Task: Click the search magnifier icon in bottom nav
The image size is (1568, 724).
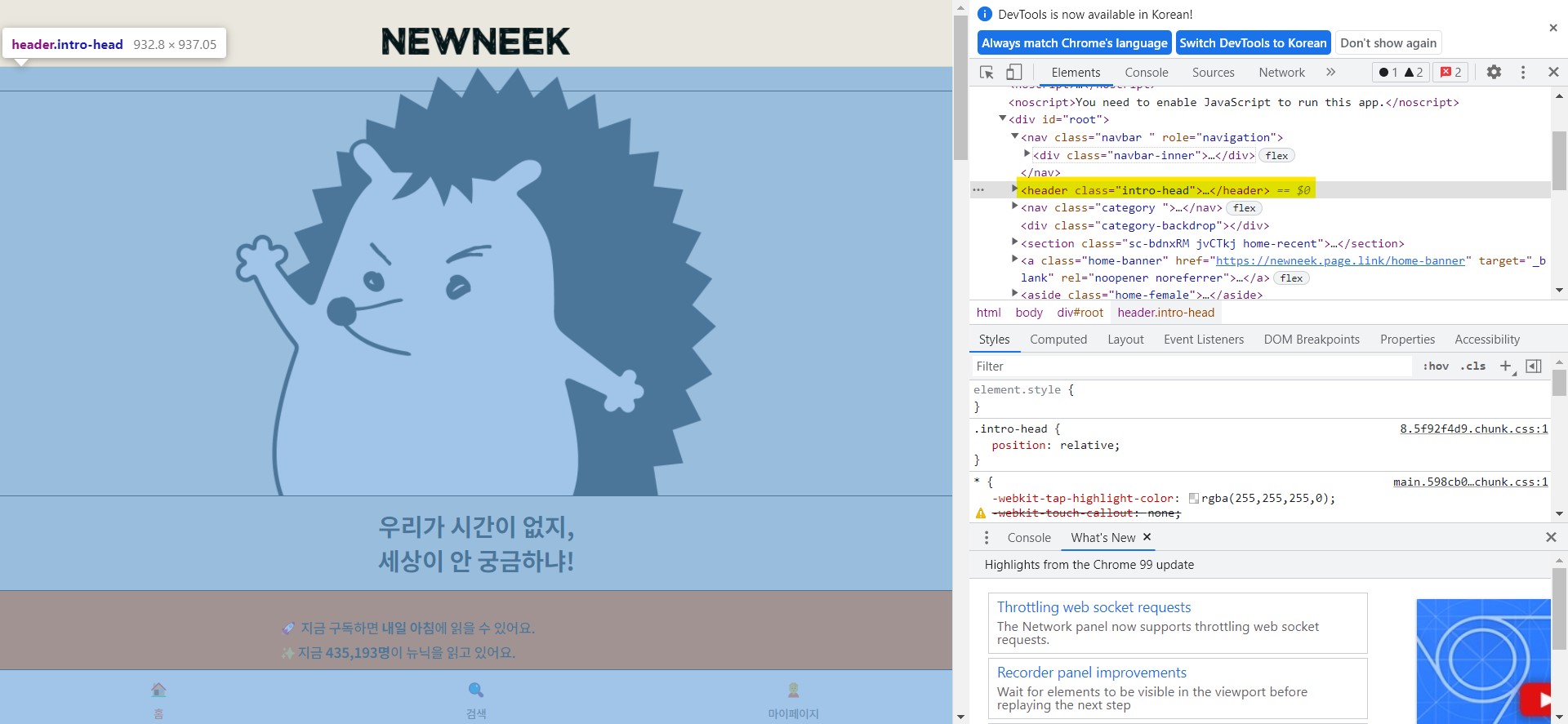Action: pos(476,691)
